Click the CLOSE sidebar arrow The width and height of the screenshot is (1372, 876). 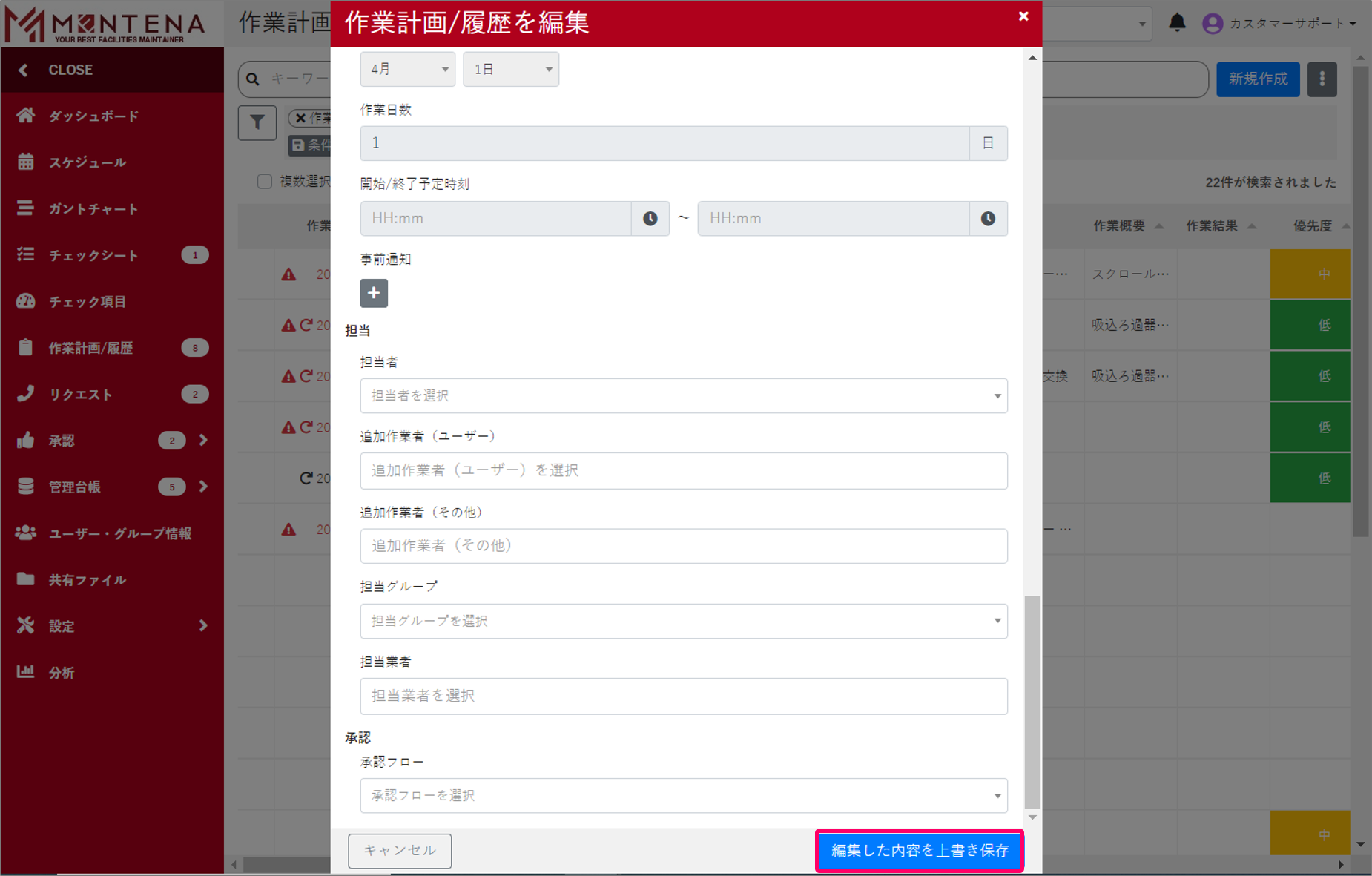point(24,70)
